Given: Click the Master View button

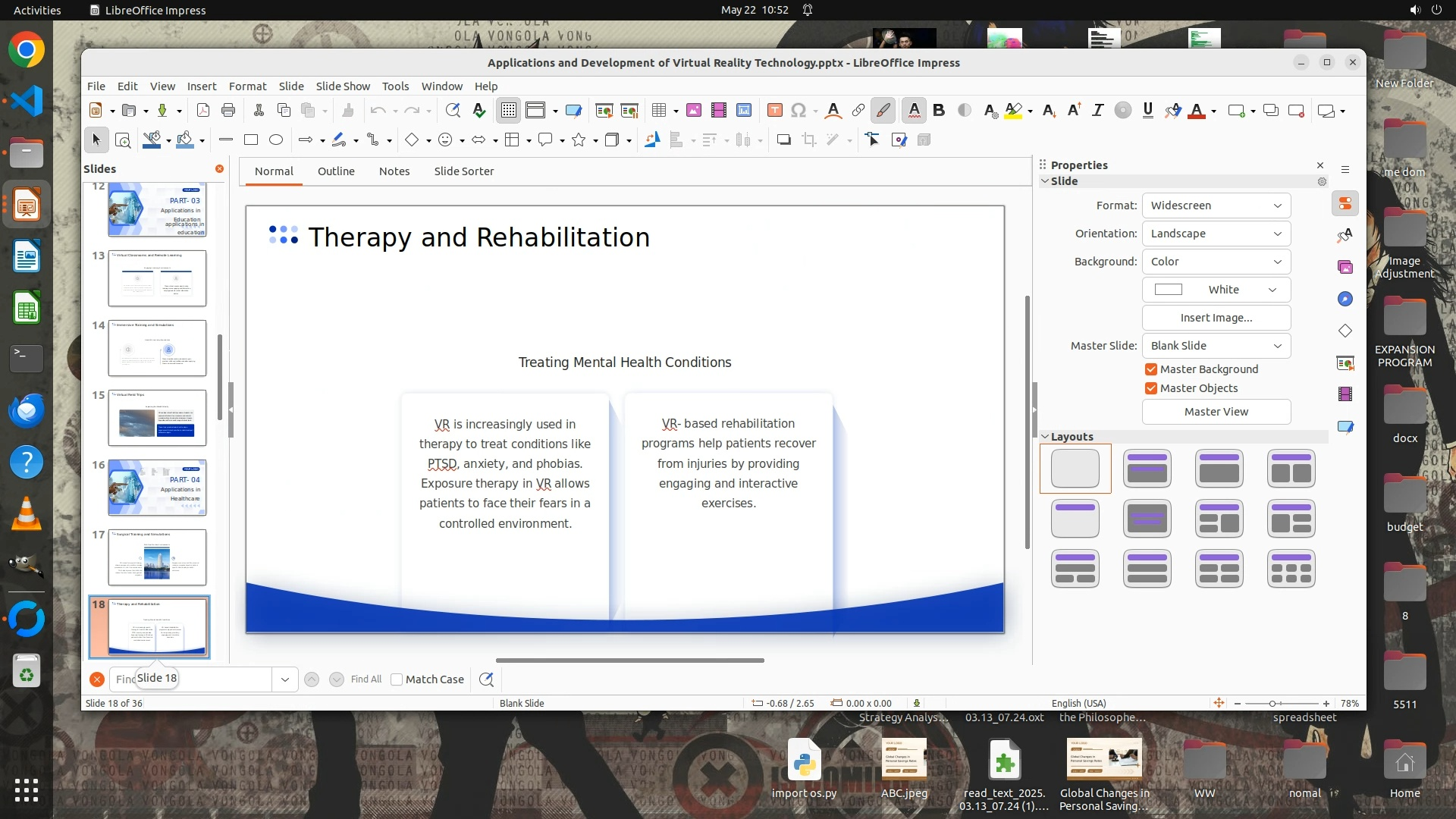Looking at the screenshot, I should 1216,412.
